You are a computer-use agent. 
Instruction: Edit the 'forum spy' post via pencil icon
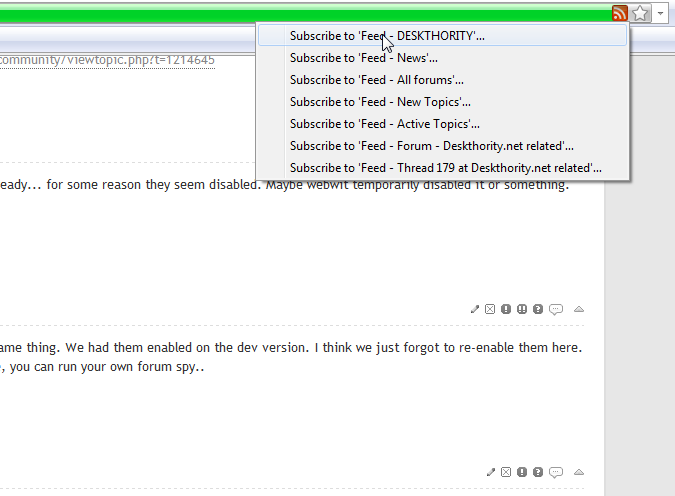click(x=490, y=472)
